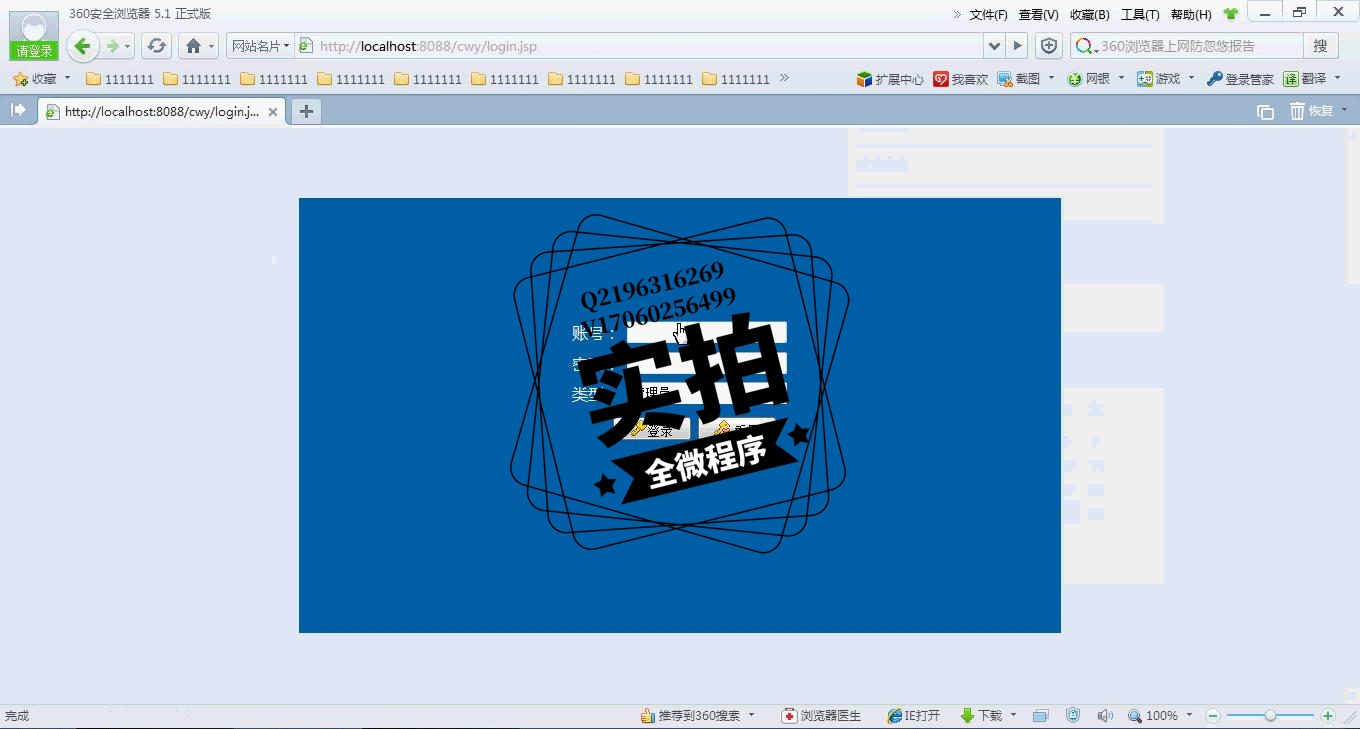Click the tab window overview icon
The image size is (1360, 729).
point(1265,111)
